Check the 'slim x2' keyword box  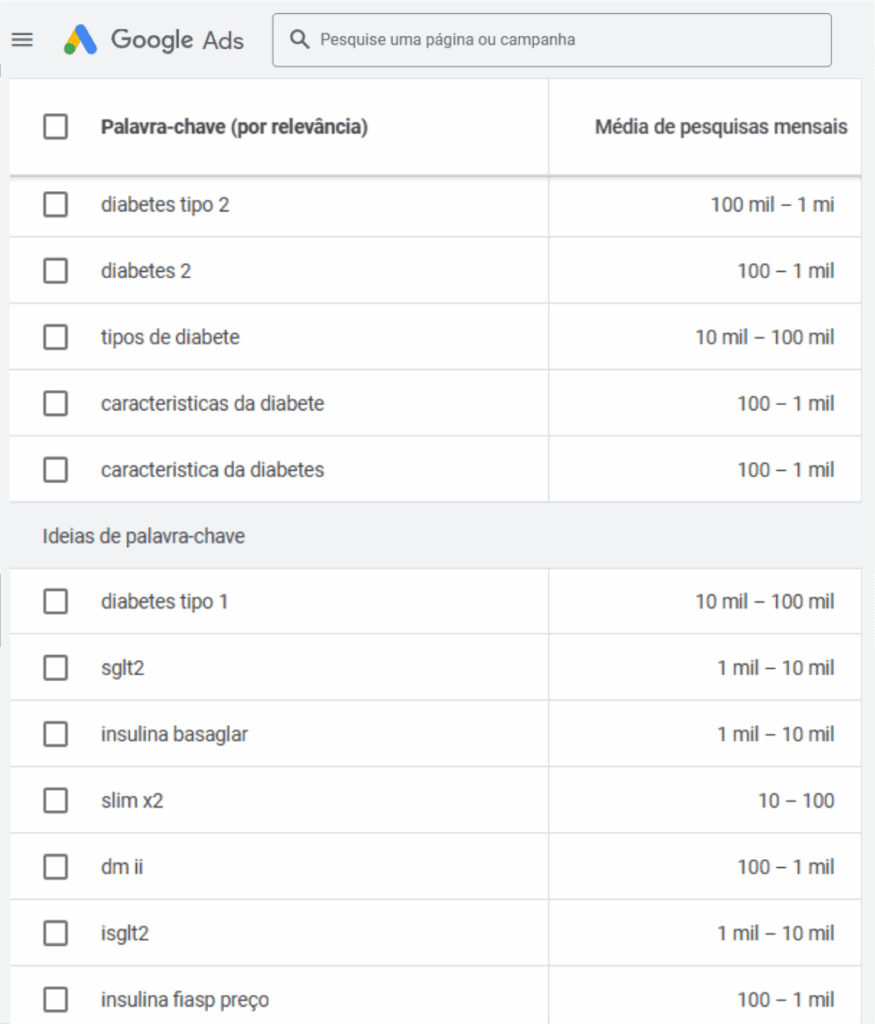[x=56, y=801]
